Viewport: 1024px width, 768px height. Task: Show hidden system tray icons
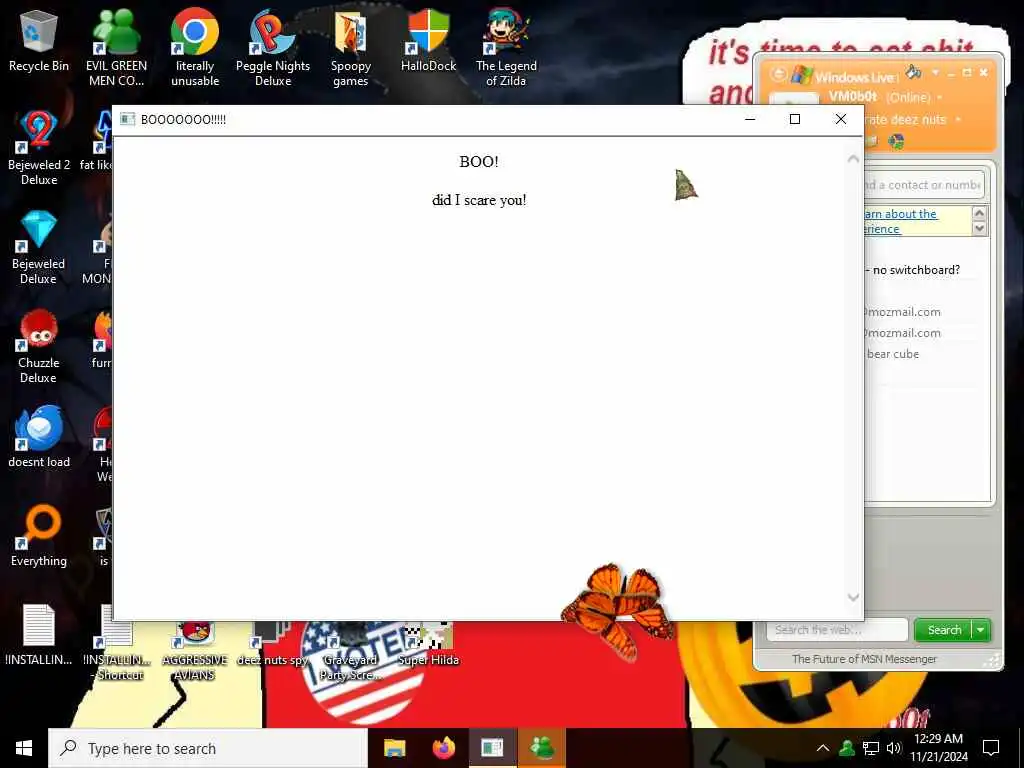tap(823, 748)
